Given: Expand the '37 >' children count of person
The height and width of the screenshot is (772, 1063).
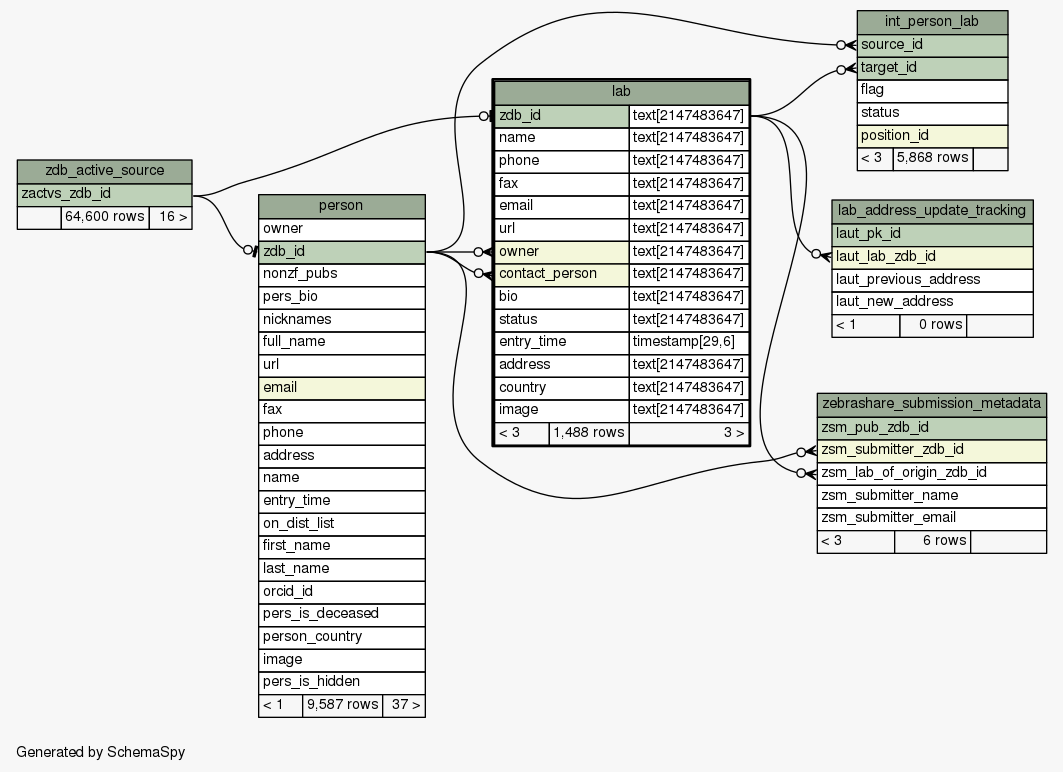Looking at the screenshot, I should pyautogui.click(x=403, y=705).
